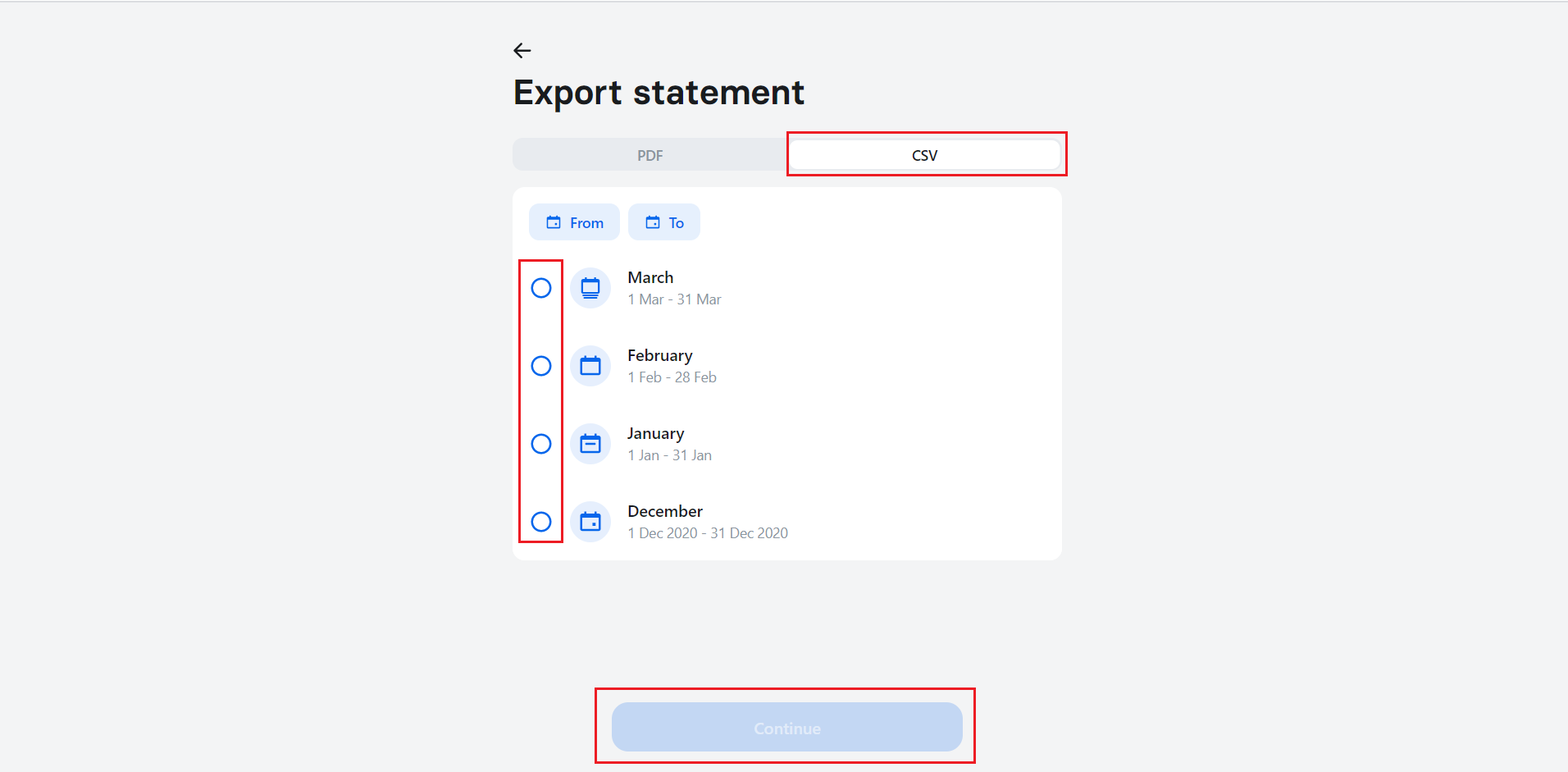Select the February statement radio button
The height and width of the screenshot is (772, 1568).
point(541,366)
